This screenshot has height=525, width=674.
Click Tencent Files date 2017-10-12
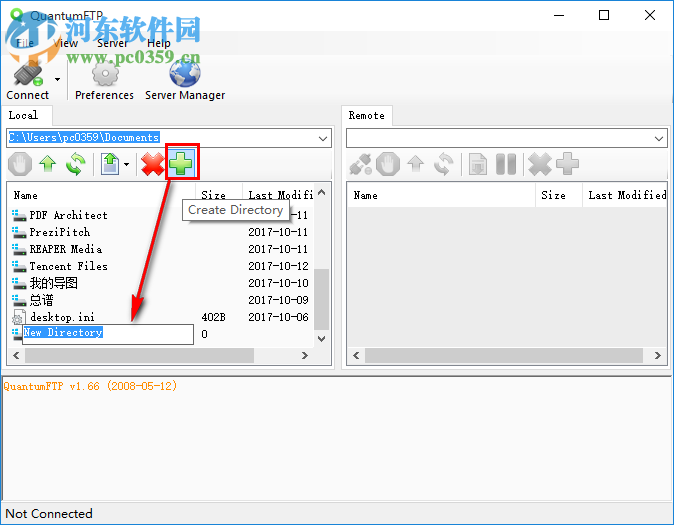pos(278,266)
